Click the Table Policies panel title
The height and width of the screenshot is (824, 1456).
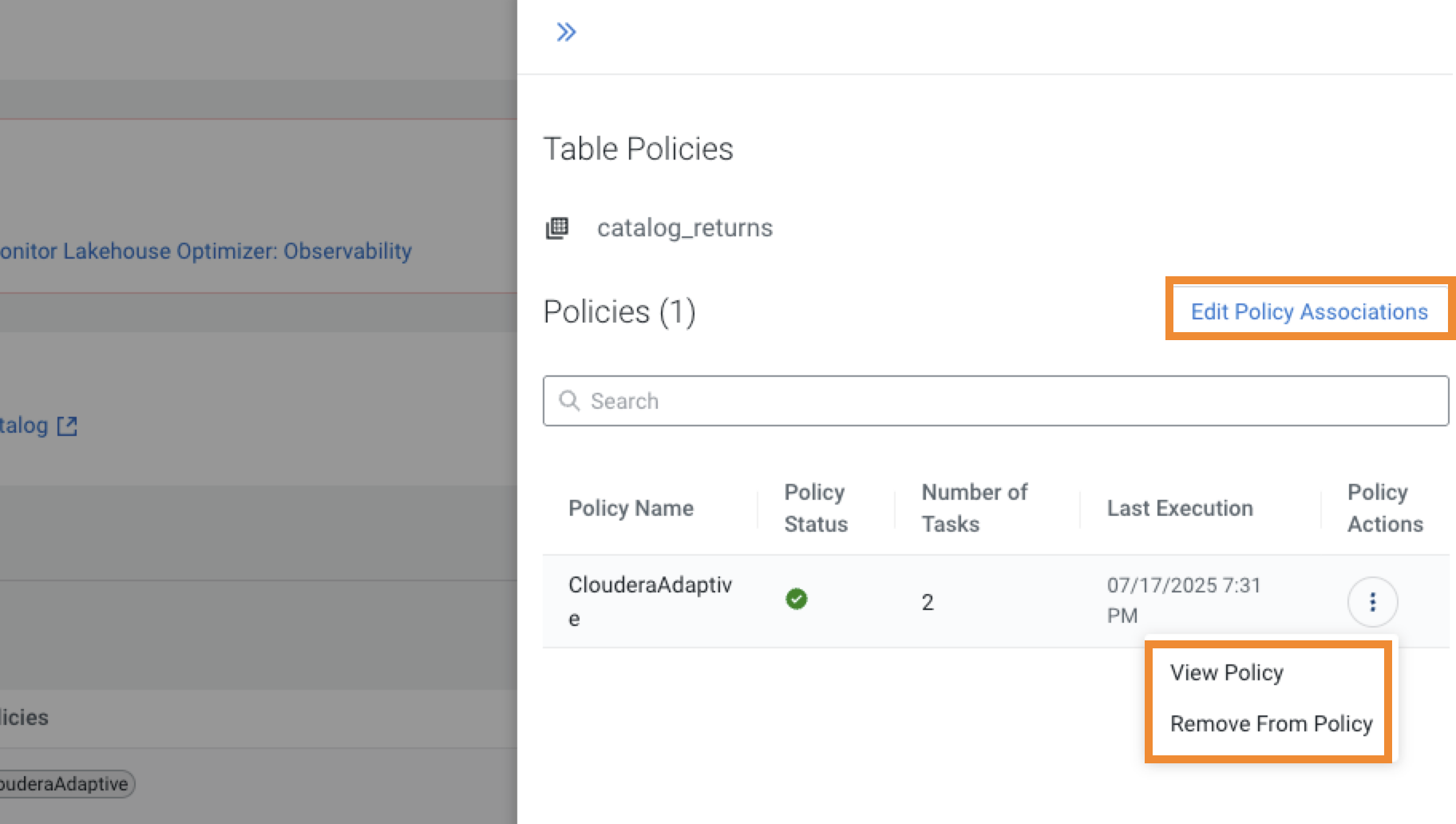tap(639, 149)
